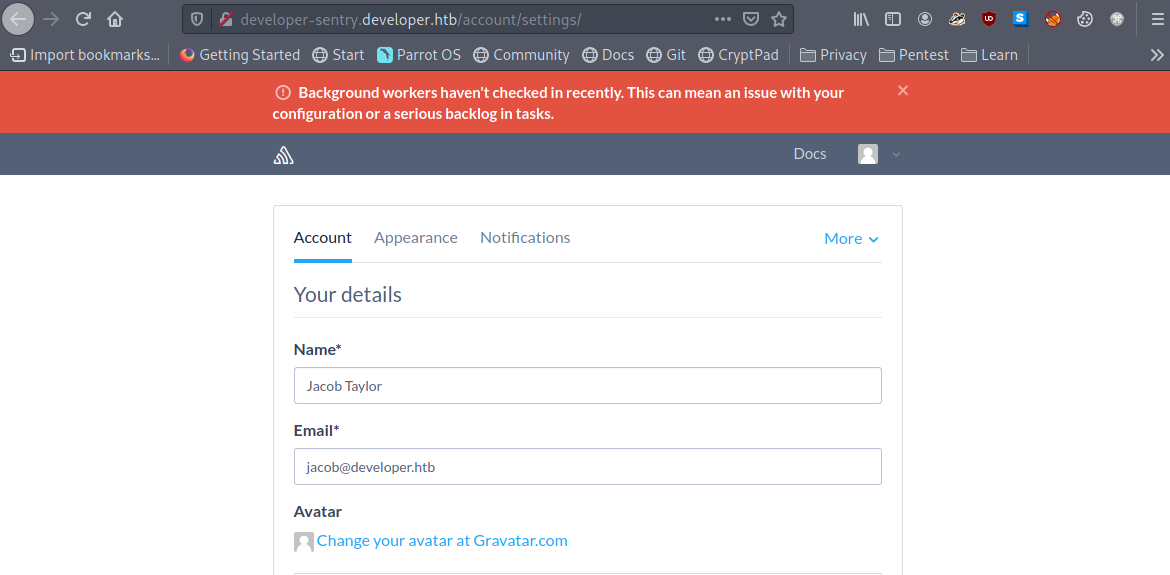1170x575 pixels.
Task: Click the Sentry logo in header
Action: click(283, 155)
